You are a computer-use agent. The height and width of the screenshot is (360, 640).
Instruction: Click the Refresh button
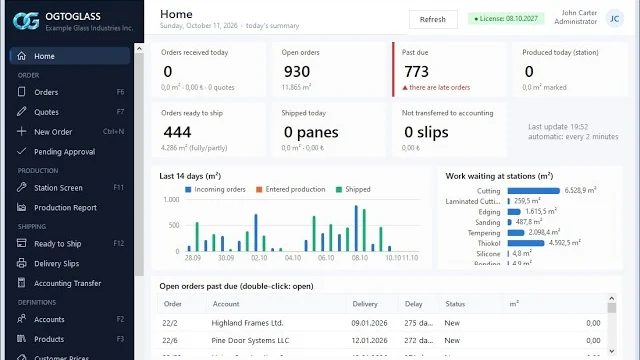[433, 19]
